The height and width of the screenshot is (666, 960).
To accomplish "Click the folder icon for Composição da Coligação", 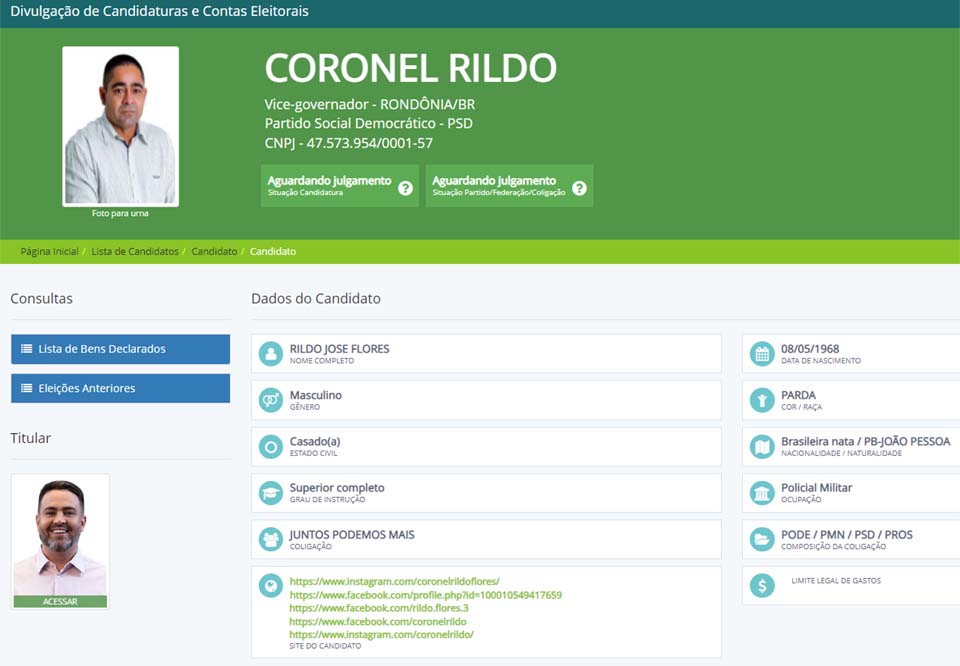I will pyautogui.click(x=762, y=540).
